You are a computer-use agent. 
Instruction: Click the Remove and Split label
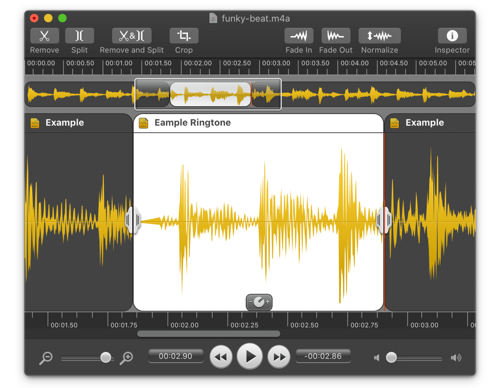coord(132,50)
